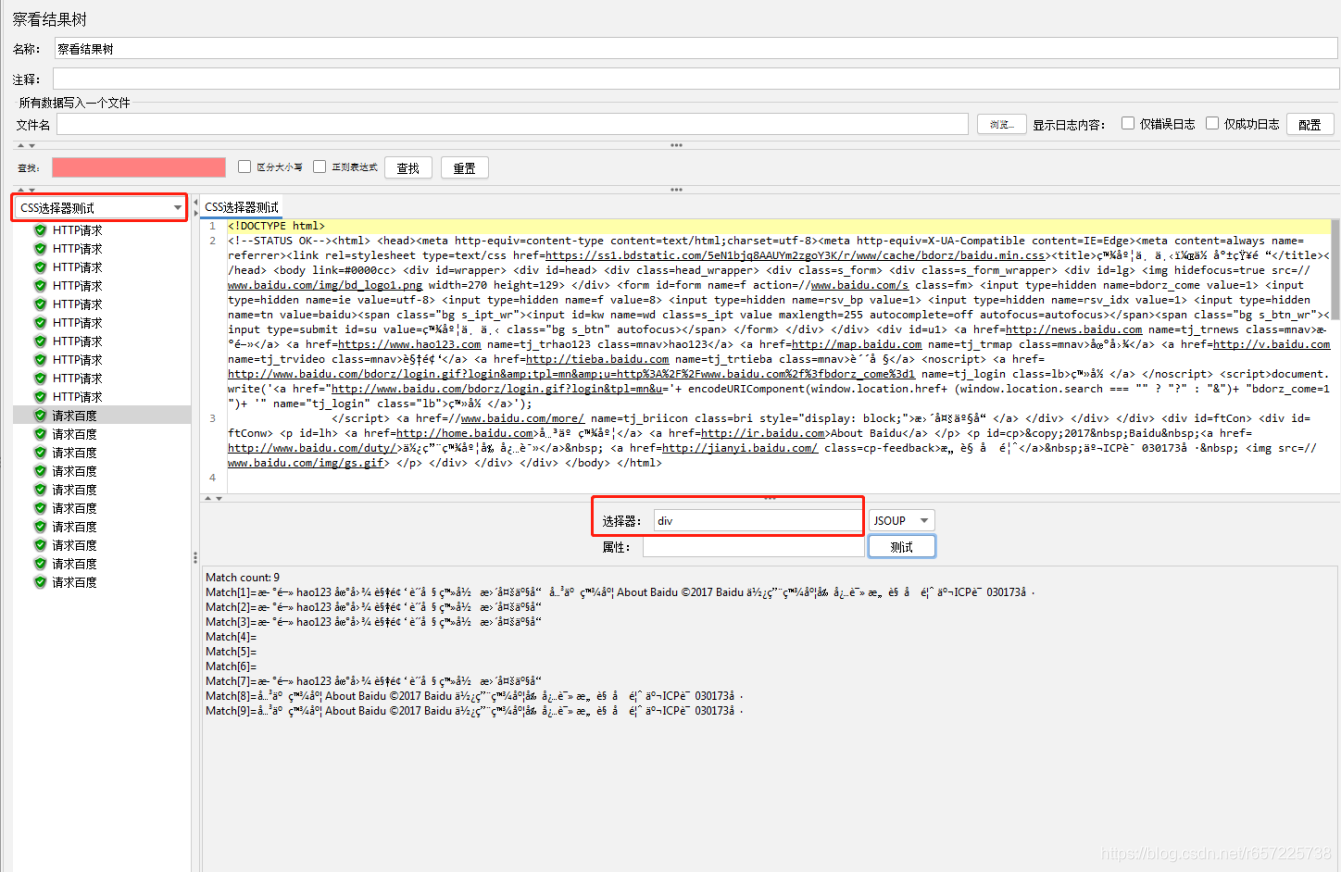Click the 查找 search button
The image size is (1341, 872).
click(x=408, y=168)
